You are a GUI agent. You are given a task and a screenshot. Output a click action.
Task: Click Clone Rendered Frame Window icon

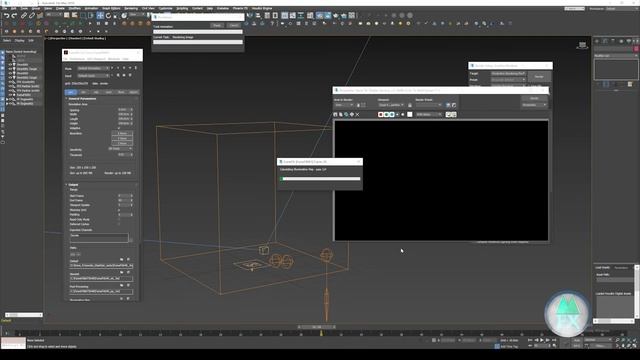click(346, 115)
